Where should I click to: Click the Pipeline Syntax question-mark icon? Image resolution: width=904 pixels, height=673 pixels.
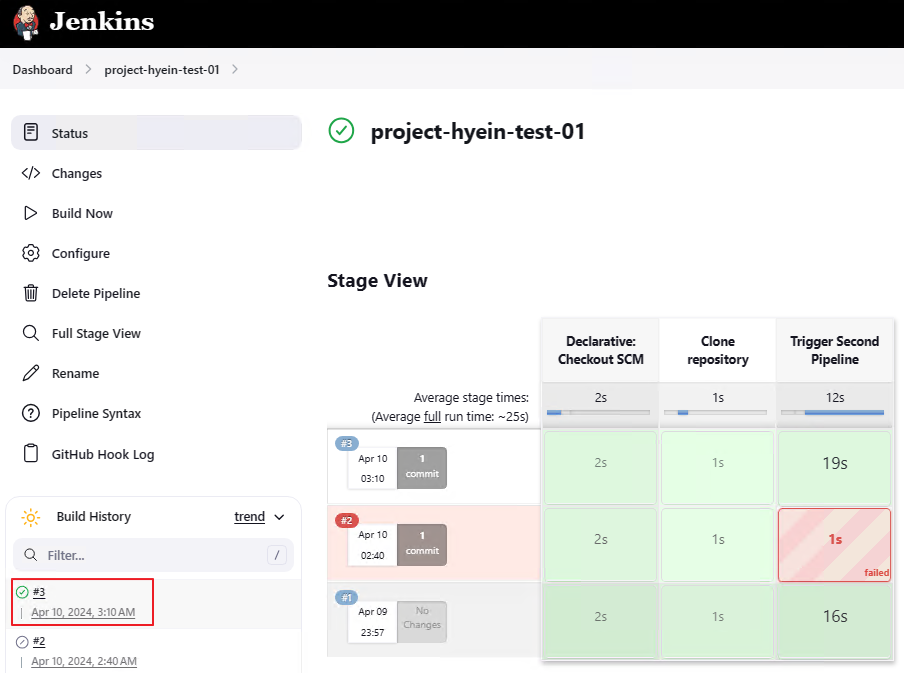pyautogui.click(x=31, y=413)
